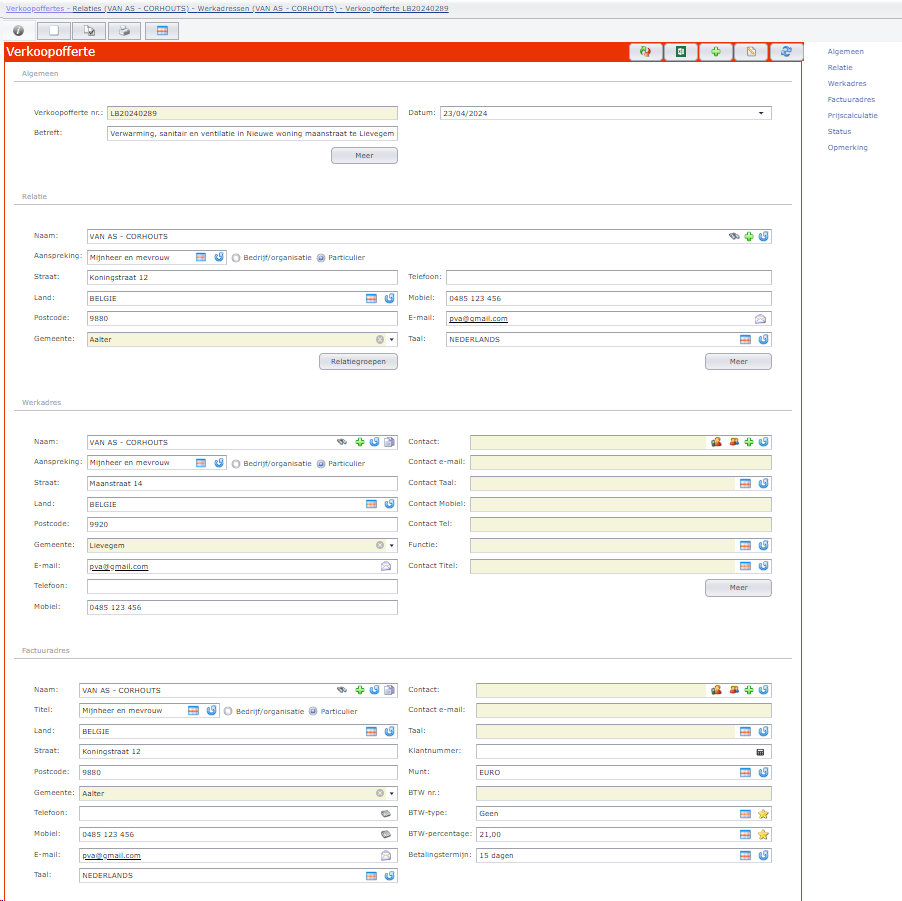Open the Datum dropdown arrow
Image resolution: width=902 pixels, height=901 pixels.
tap(761, 113)
